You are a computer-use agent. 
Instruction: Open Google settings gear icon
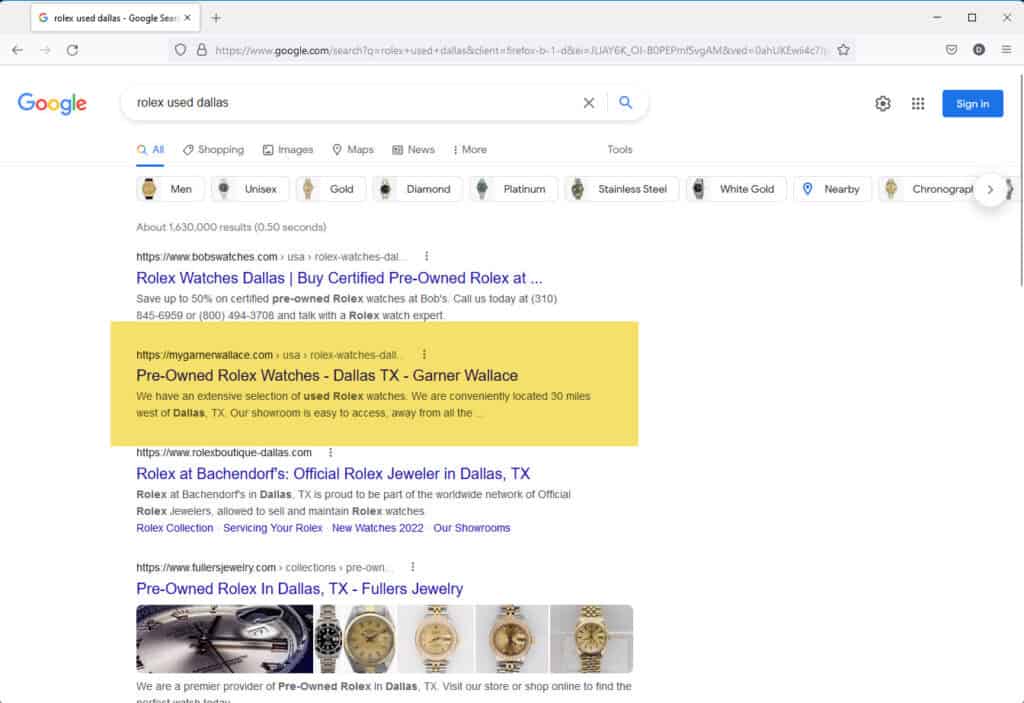(883, 104)
